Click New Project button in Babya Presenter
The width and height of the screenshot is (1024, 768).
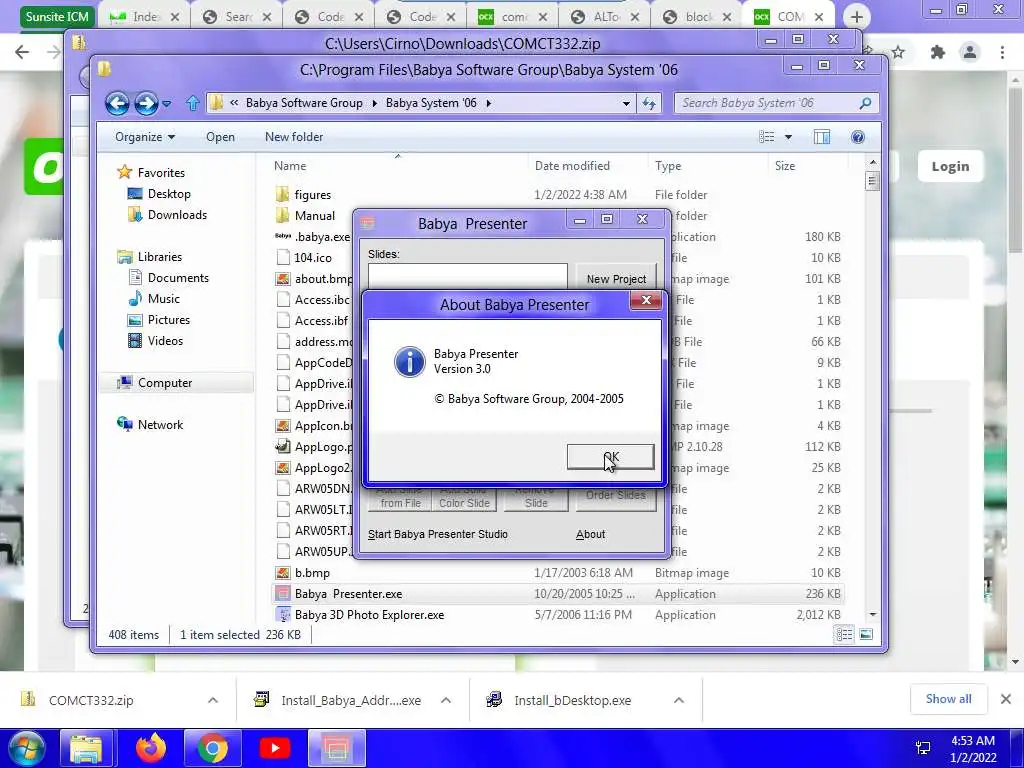[616, 279]
